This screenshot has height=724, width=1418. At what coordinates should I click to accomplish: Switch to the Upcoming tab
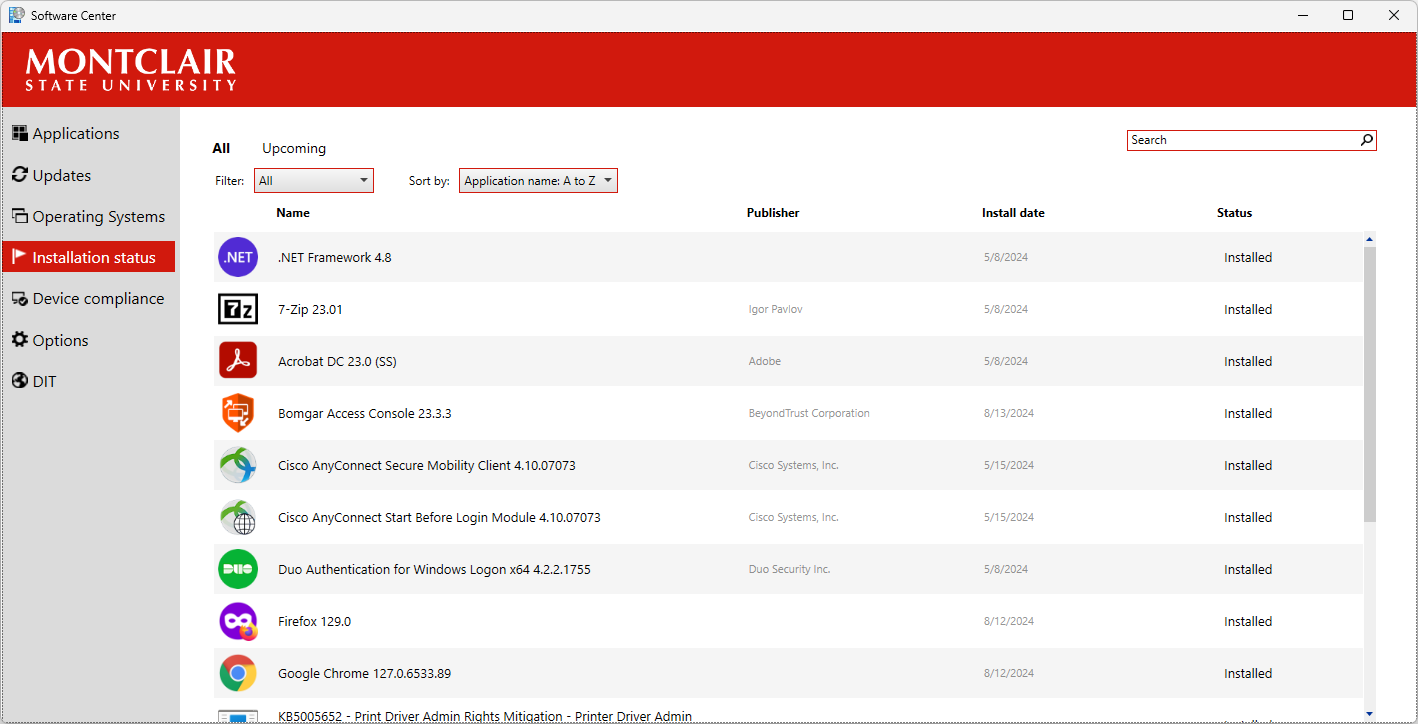pos(293,148)
